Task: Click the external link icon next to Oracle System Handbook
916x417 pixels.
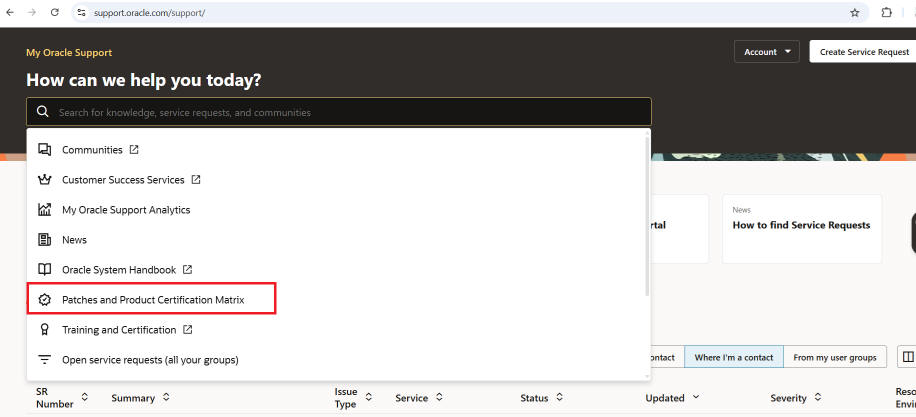Action: [x=188, y=270]
